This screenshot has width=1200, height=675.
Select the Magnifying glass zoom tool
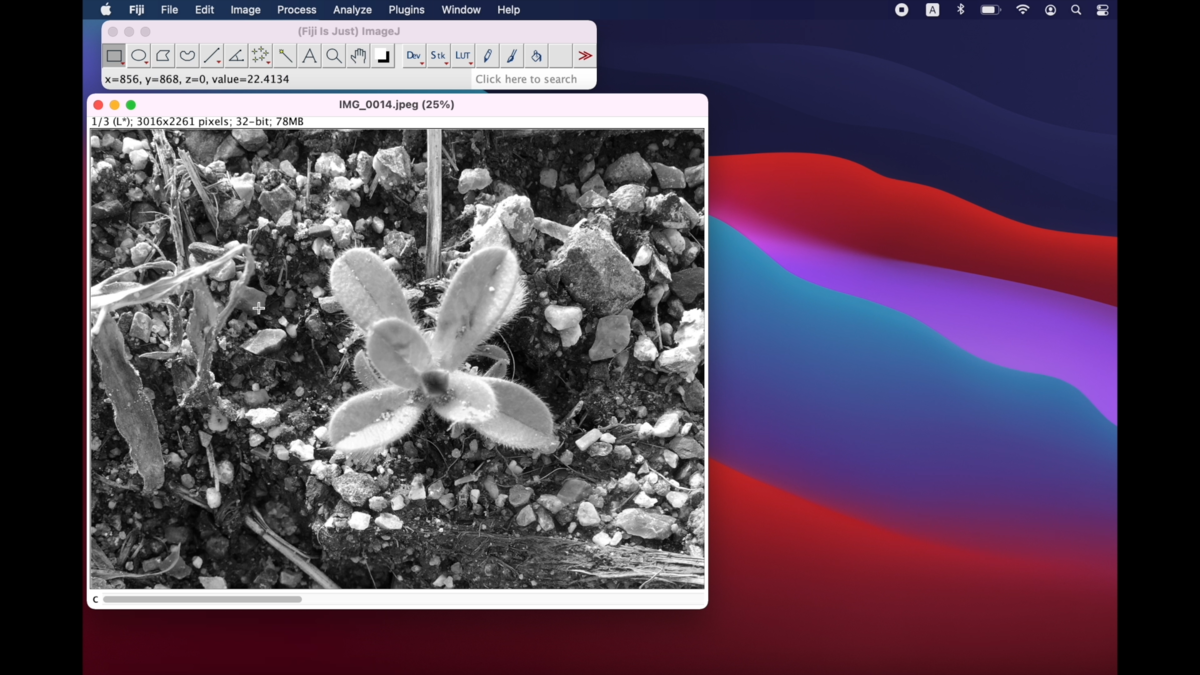pyautogui.click(x=334, y=56)
